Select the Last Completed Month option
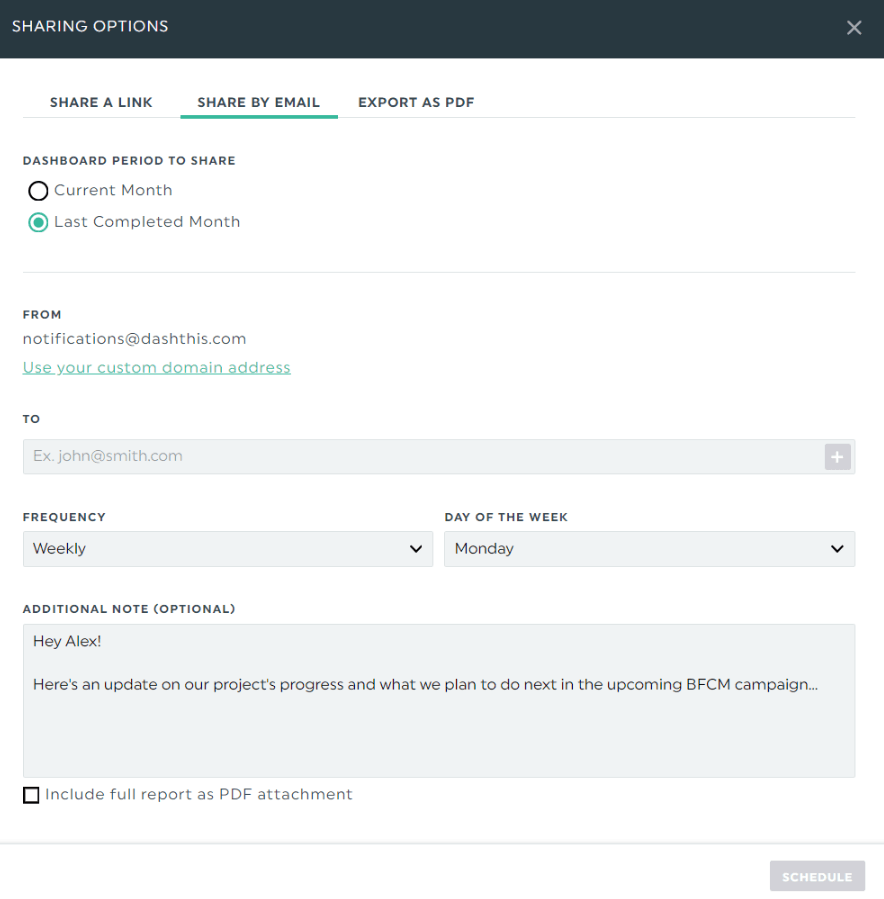The height and width of the screenshot is (899, 884). (x=38, y=222)
